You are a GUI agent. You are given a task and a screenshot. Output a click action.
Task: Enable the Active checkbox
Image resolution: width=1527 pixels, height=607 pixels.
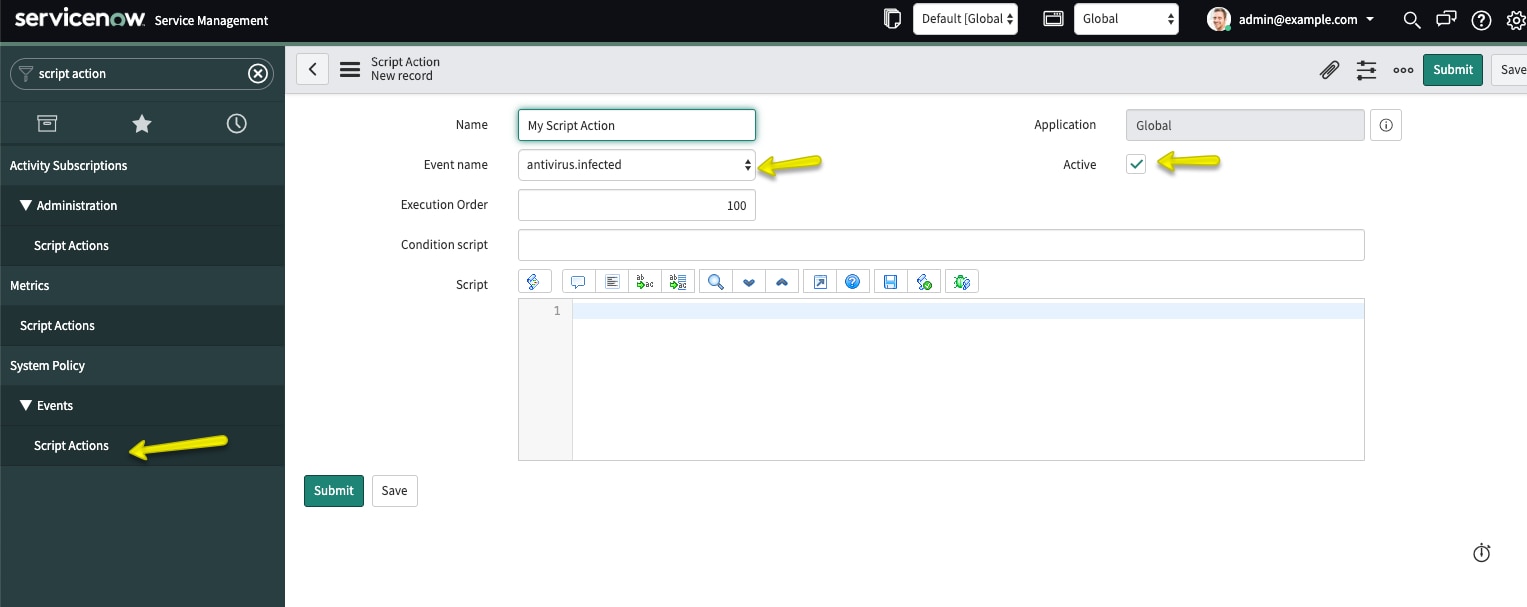coord(1135,163)
